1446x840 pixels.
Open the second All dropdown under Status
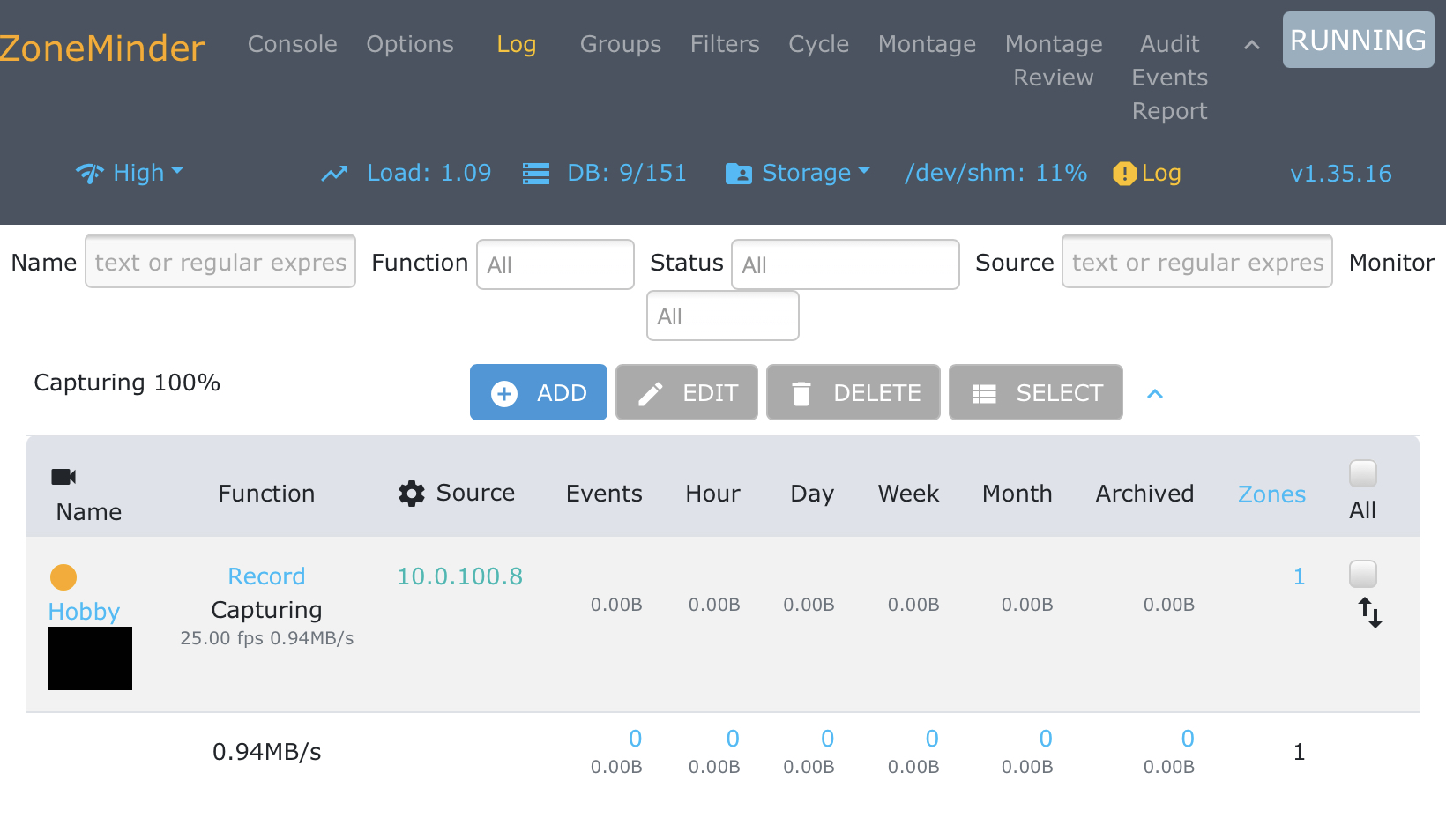(723, 316)
